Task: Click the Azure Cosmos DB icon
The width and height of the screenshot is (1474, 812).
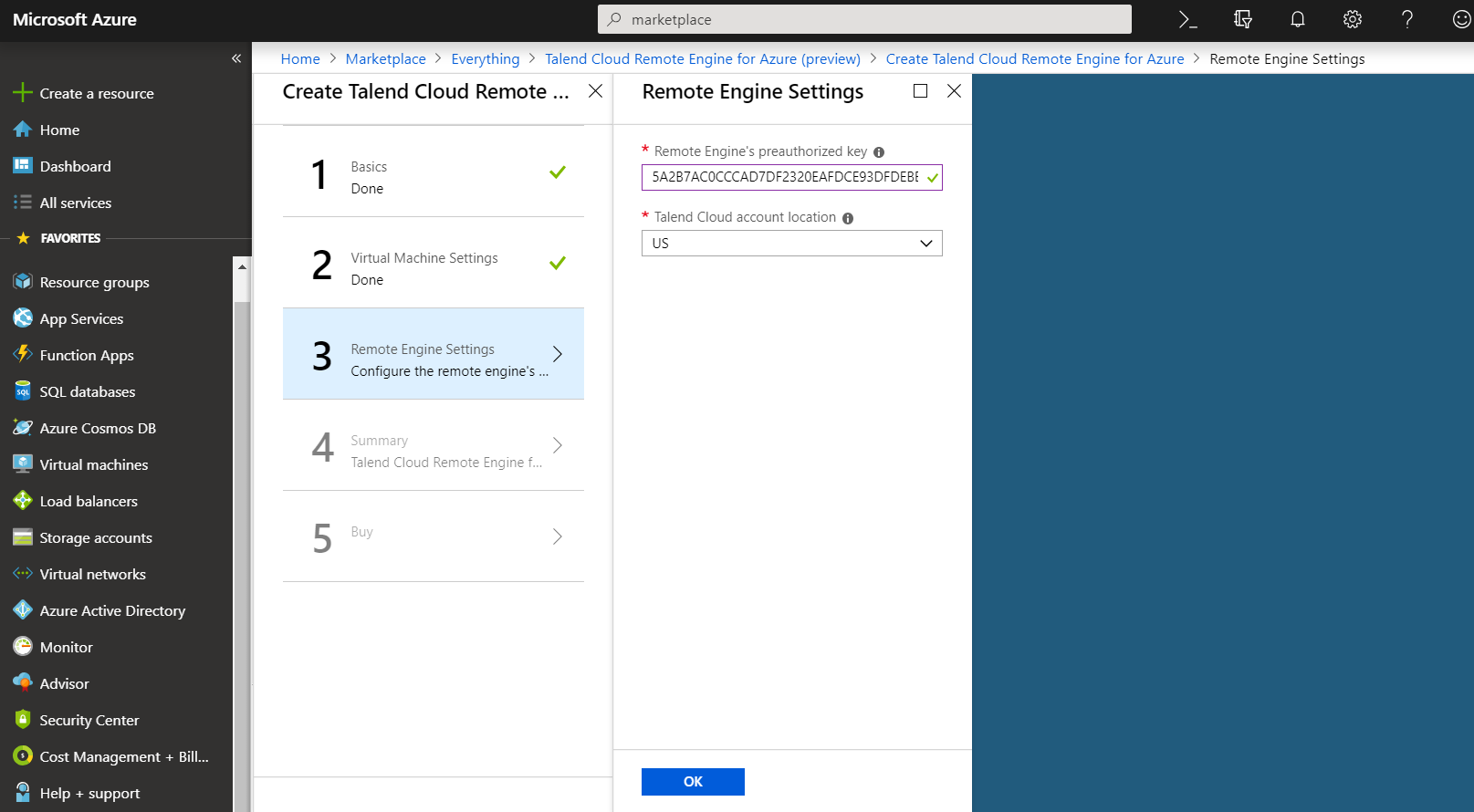Action: pos(23,428)
